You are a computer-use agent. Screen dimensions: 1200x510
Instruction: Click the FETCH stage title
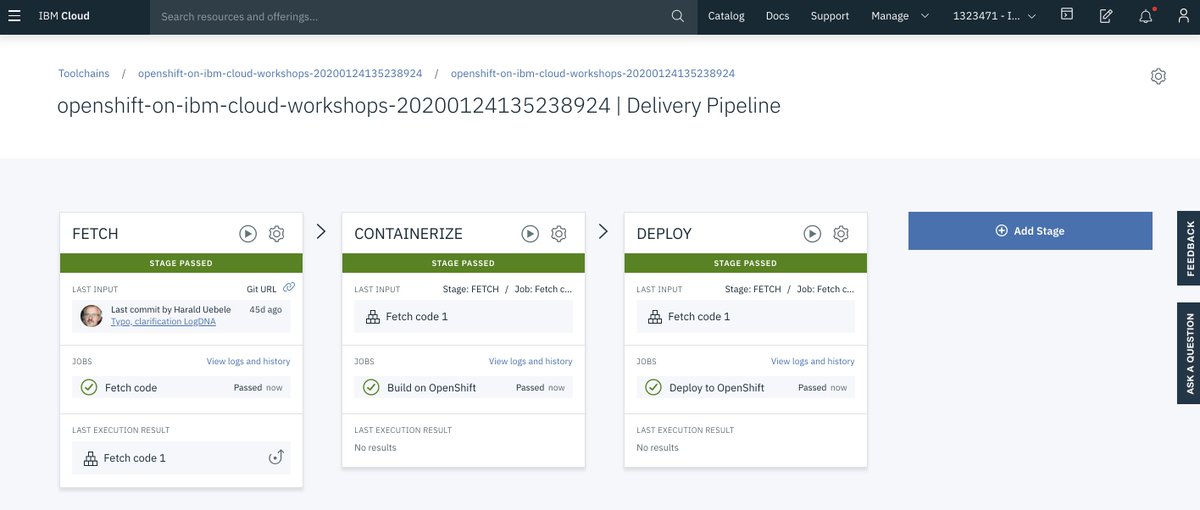click(x=95, y=233)
